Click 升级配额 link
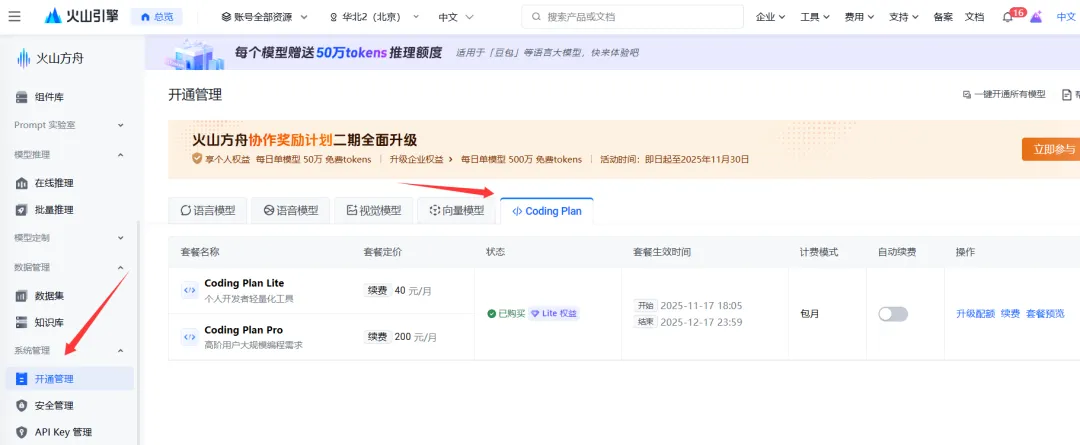Viewport: 1080px width, 445px height. coord(975,313)
